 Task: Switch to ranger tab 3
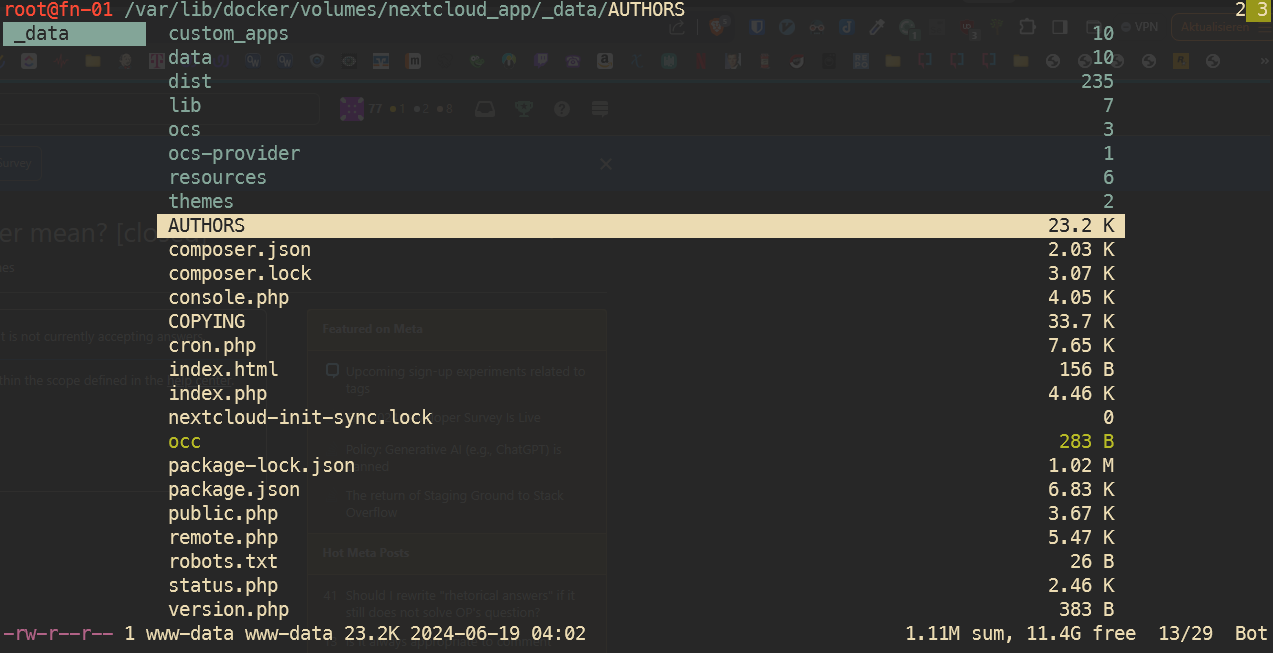pos(1260,10)
